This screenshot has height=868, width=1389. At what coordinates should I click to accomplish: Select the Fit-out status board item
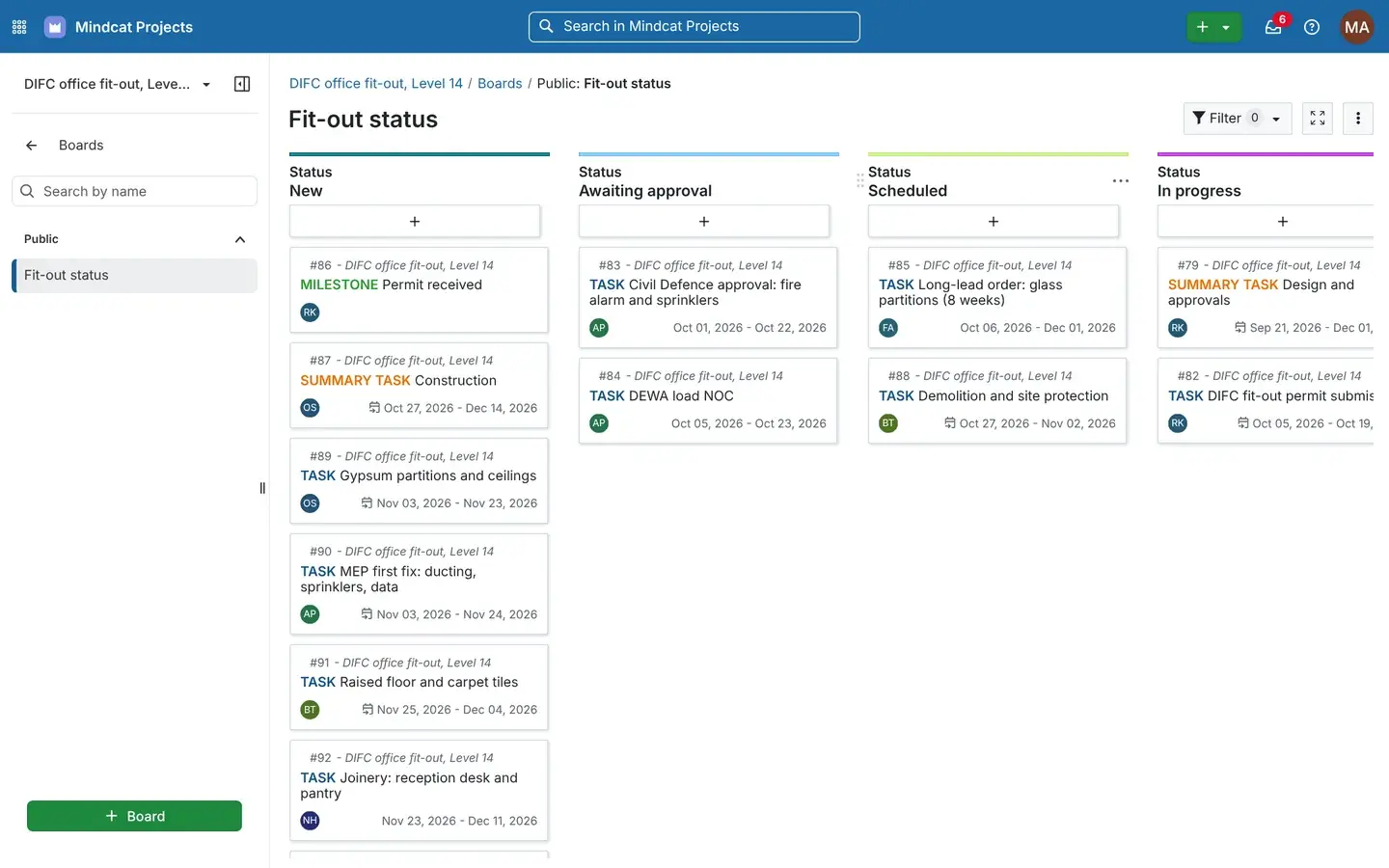(134, 276)
